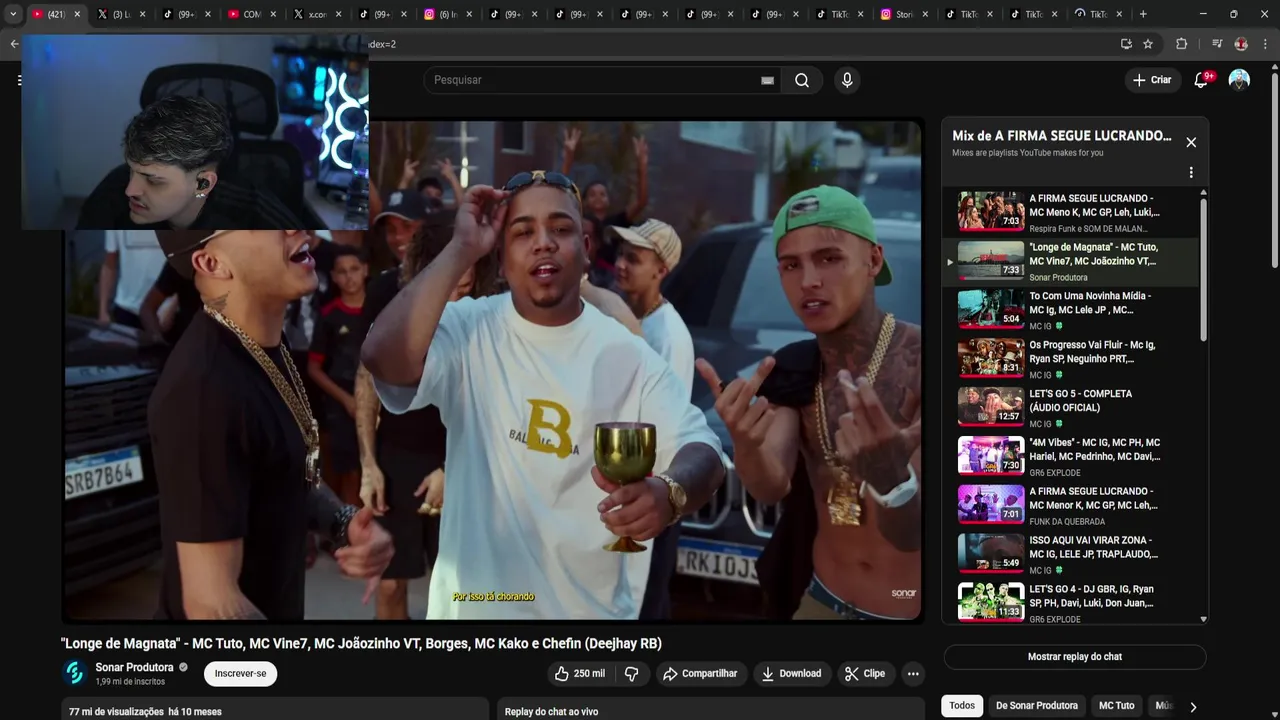Click the Compartilhar share button

[700, 674]
